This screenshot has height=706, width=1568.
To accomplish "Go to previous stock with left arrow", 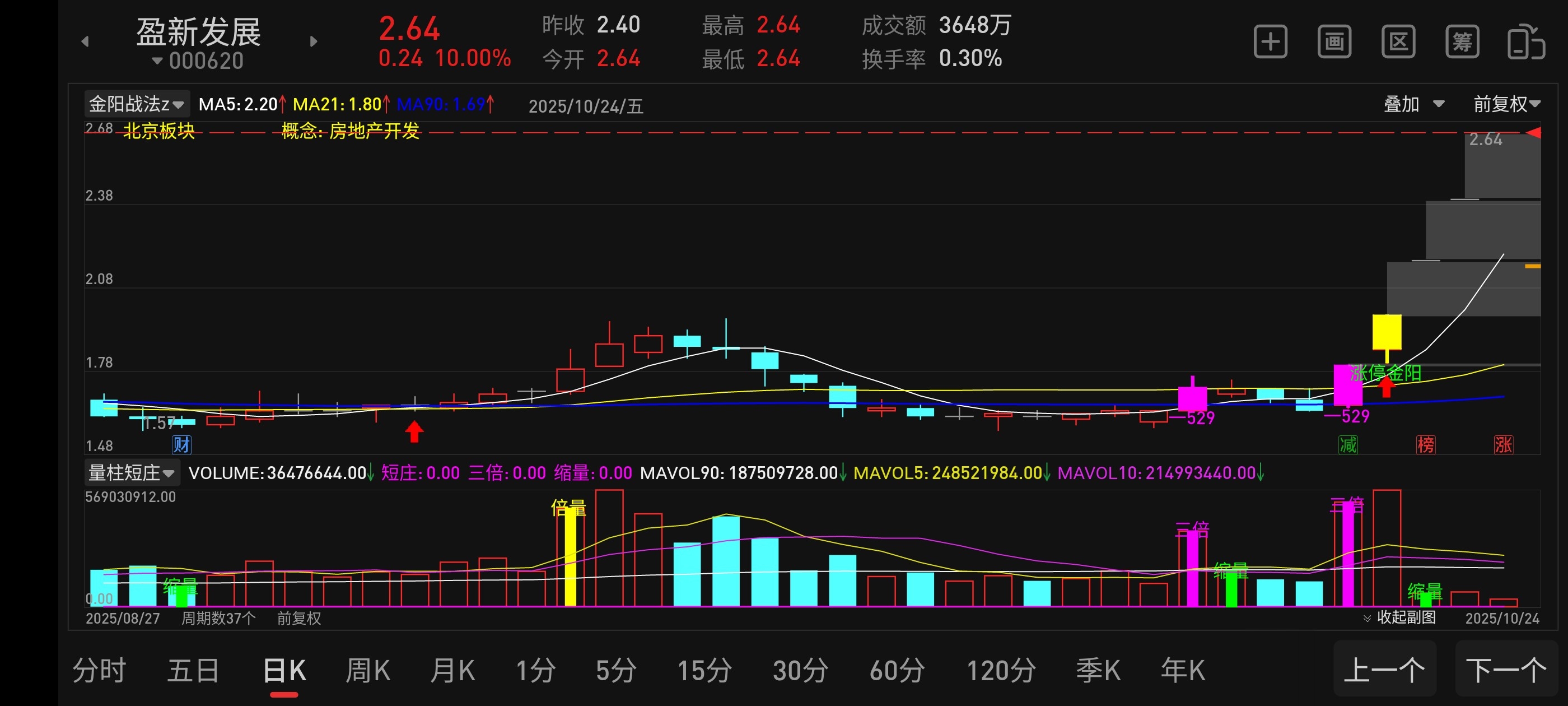I will click(85, 41).
